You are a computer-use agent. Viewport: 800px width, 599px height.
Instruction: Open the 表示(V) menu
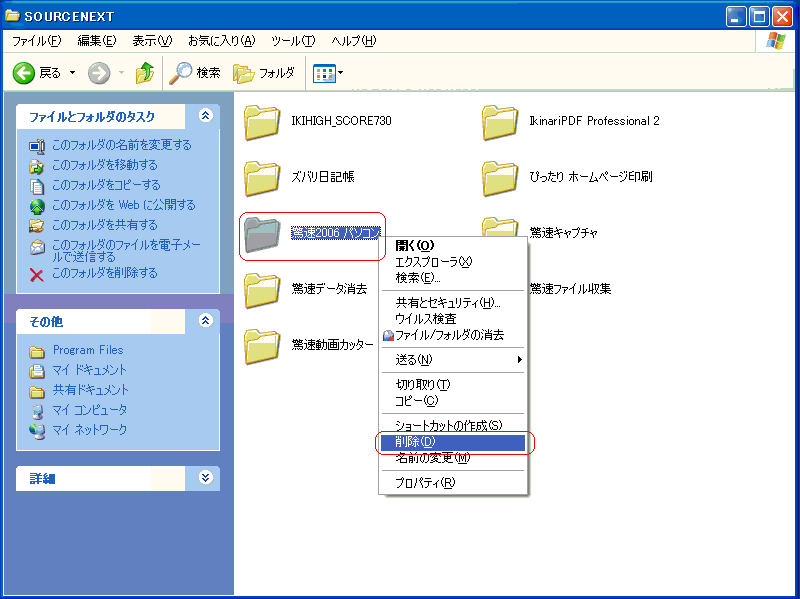[x=153, y=41]
